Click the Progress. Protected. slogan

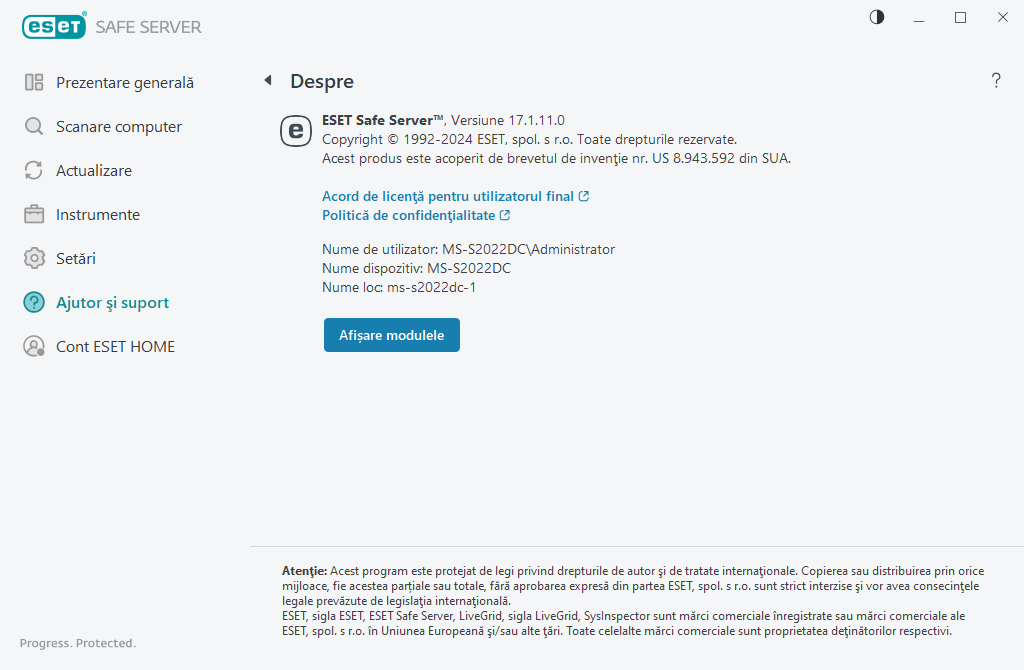pyautogui.click(x=78, y=643)
